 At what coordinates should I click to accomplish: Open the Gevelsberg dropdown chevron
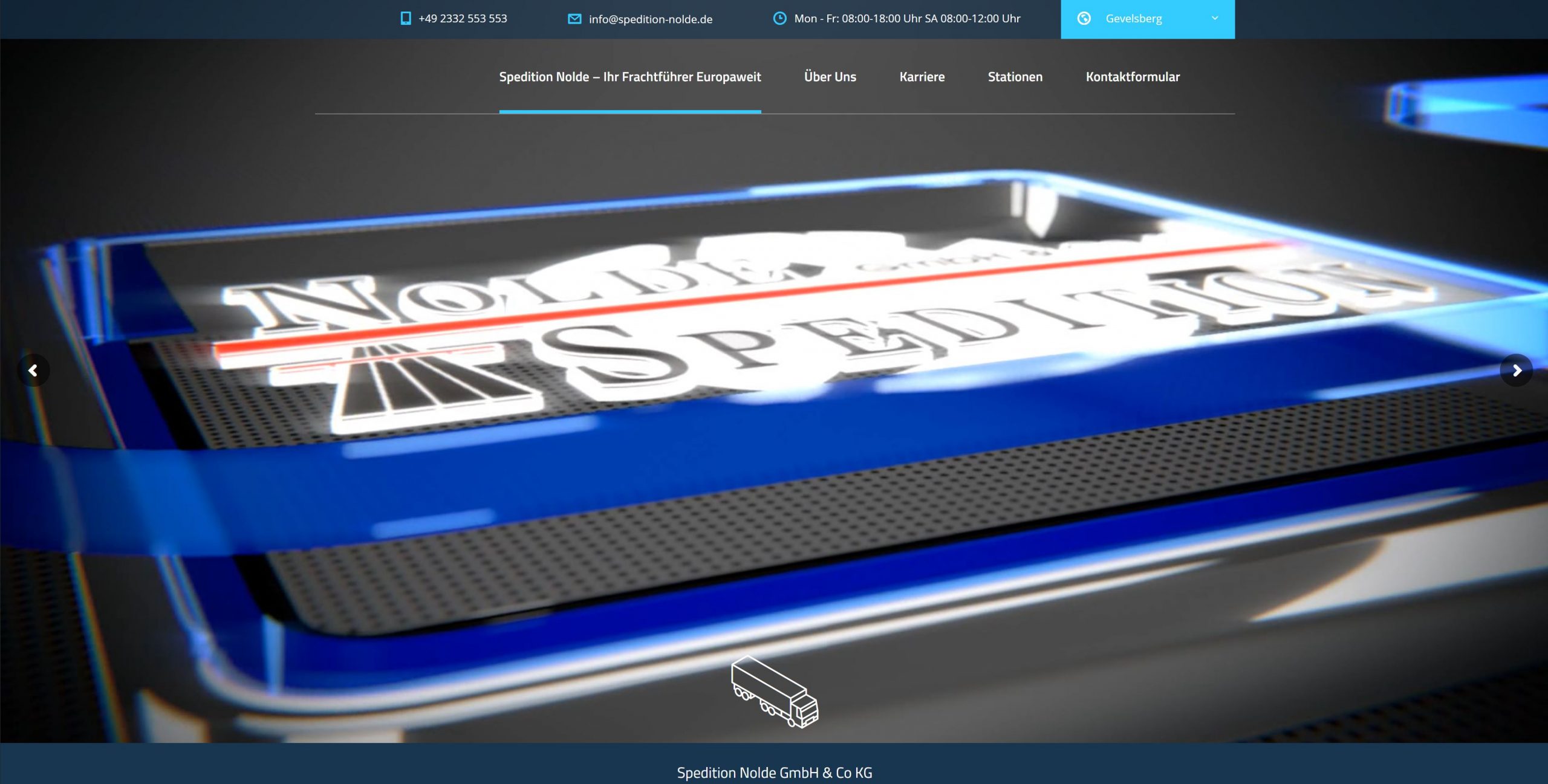coord(1215,19)
